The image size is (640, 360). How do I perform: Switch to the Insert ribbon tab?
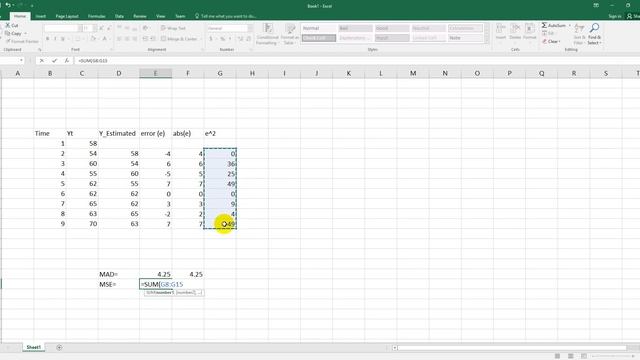tap(40, 16)
